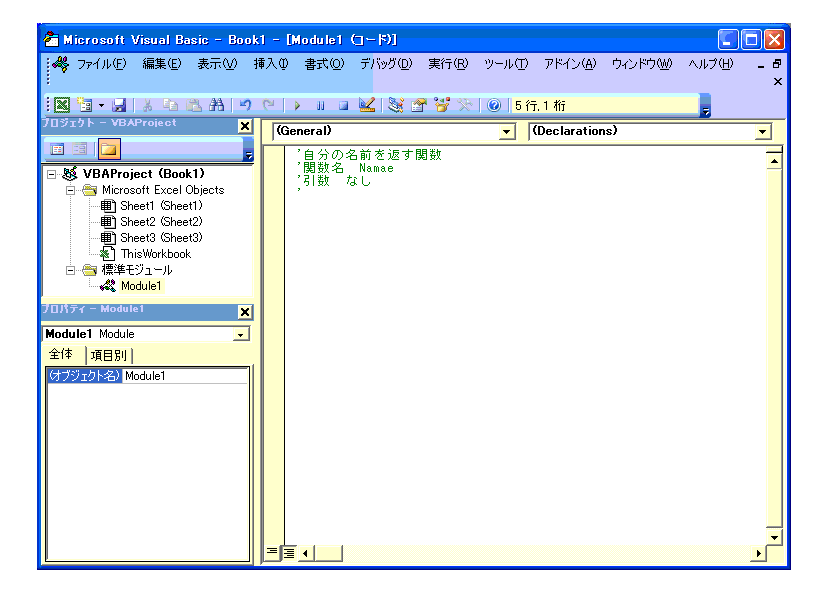The width and height of the screenshot is (828, 594).
Task: Select Module1 in project tree
Action: (x=141, y=286)
